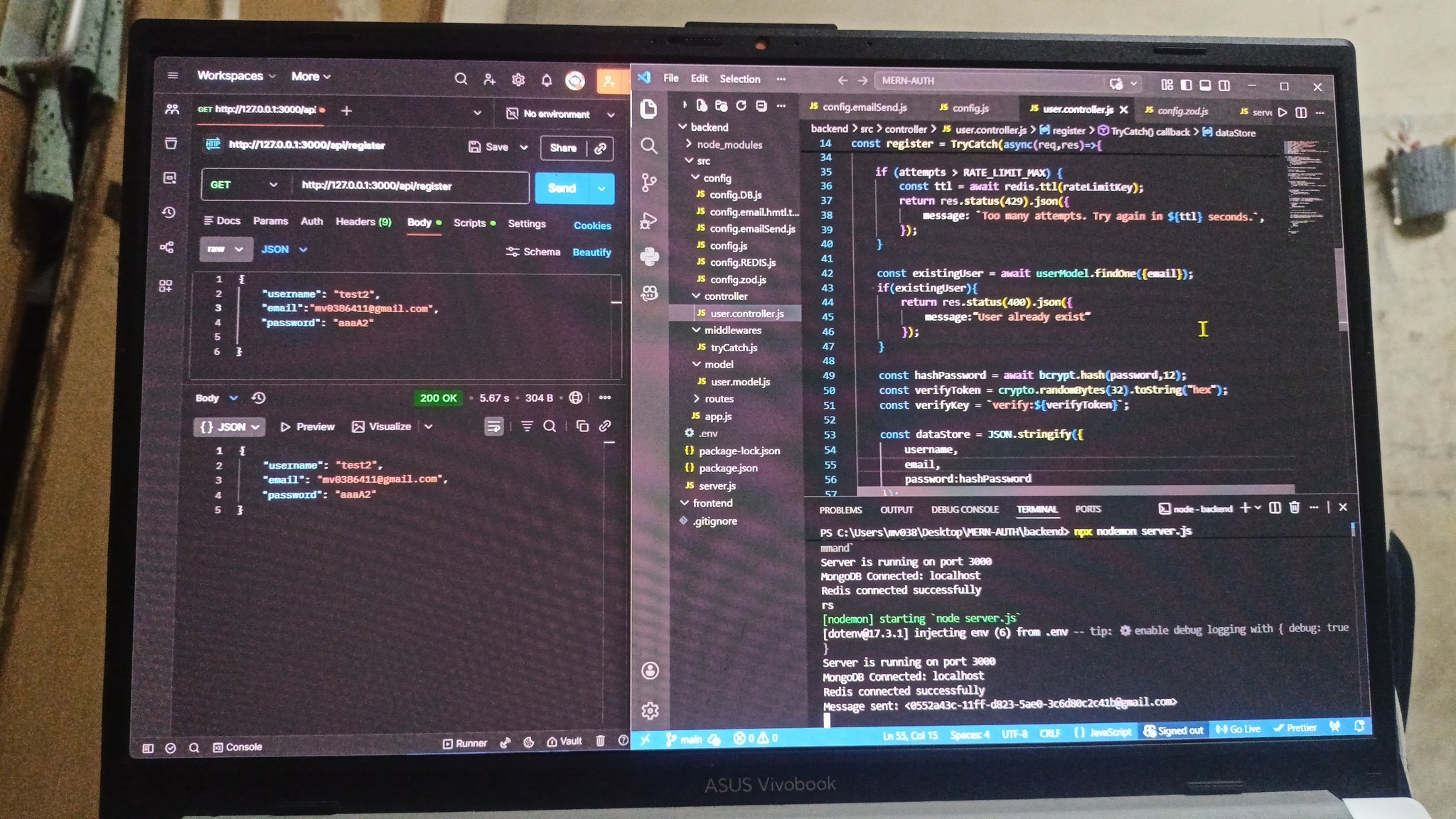Click the Beautify link
1456x819 pixels.
tap(591, 252)
